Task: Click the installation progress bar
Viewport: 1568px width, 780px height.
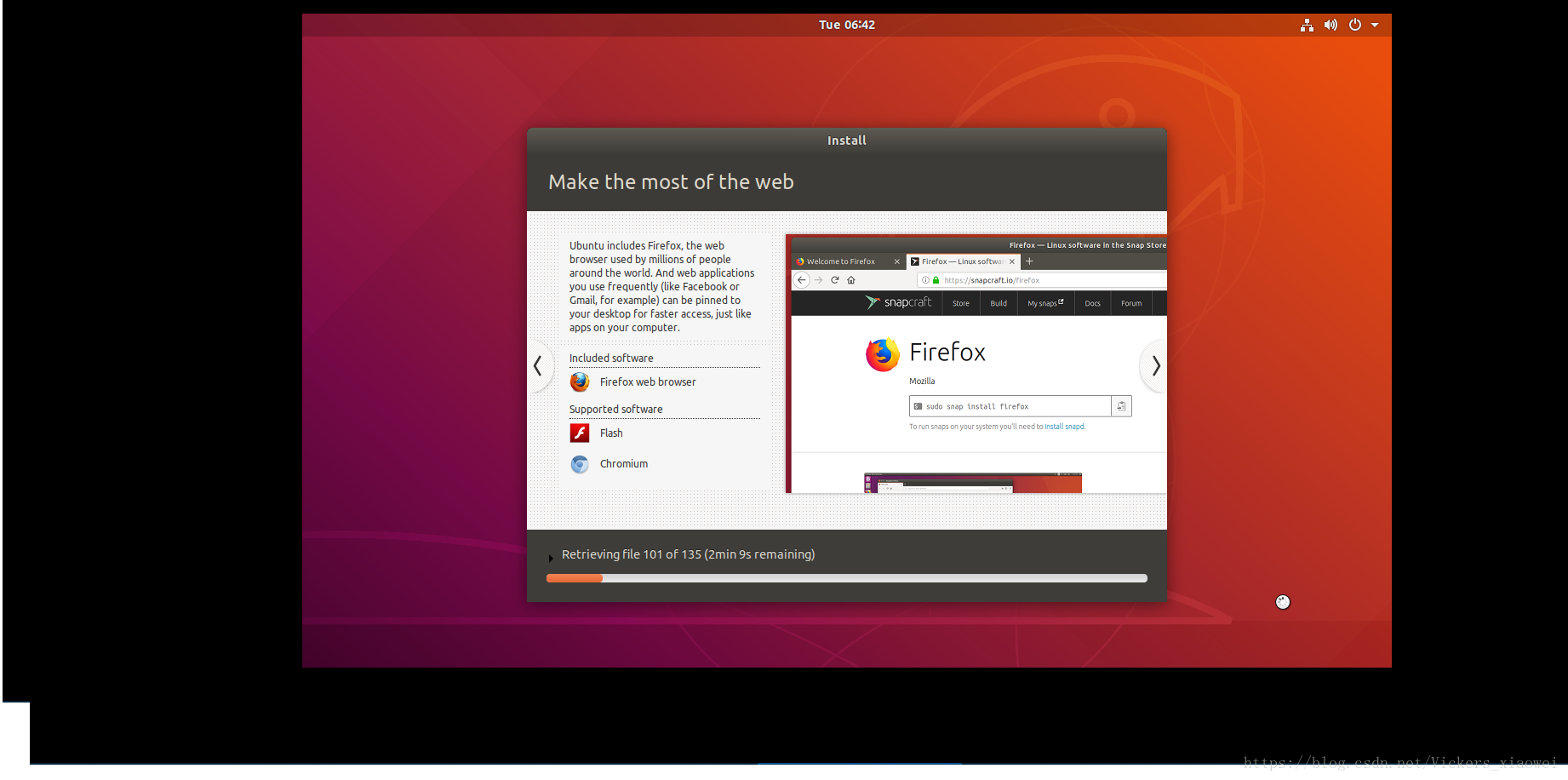Action: click(847, 578)
